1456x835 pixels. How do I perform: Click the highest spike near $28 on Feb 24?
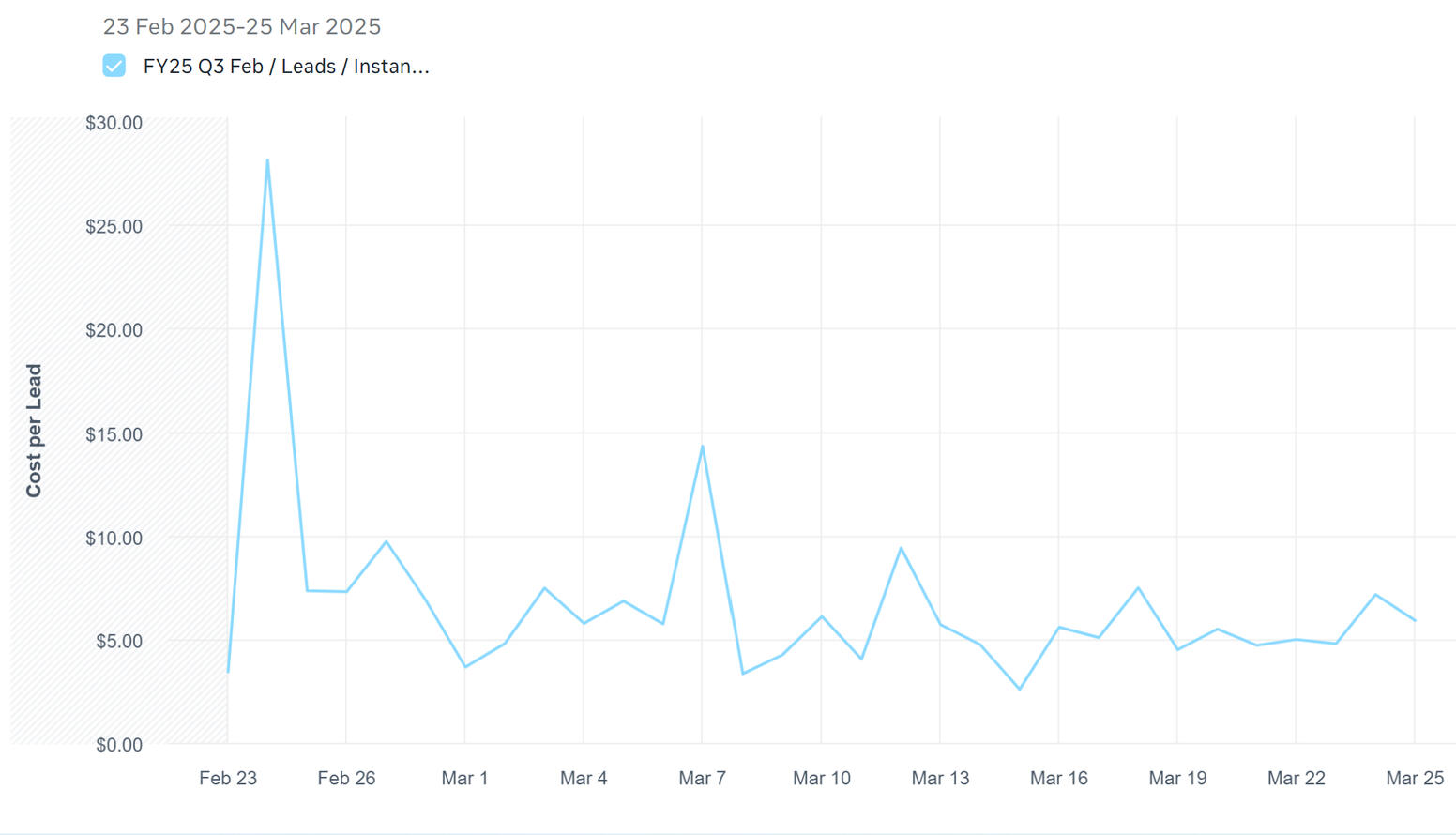pyautogui.click(x=267, y=160)
